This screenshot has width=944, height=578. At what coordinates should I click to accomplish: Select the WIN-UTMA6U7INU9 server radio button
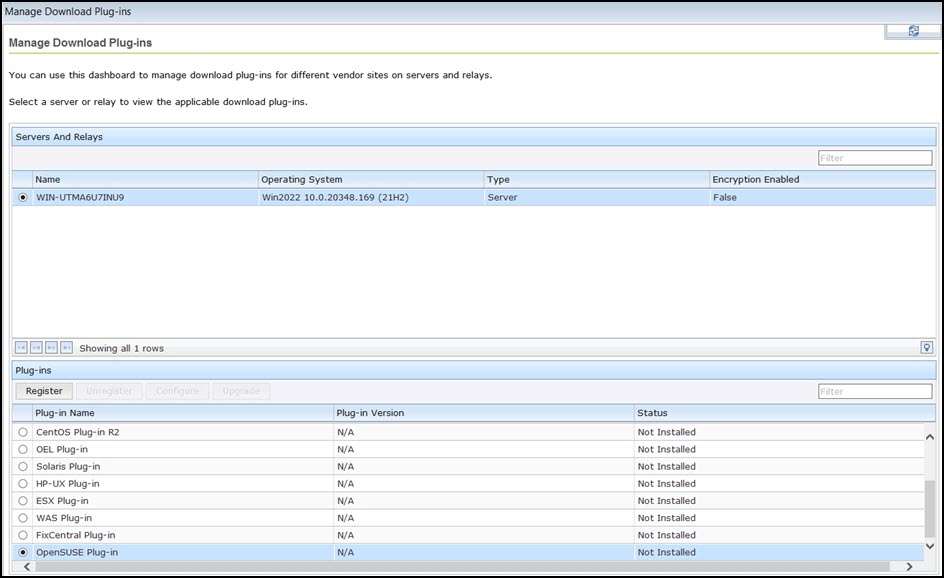[23, 198]
